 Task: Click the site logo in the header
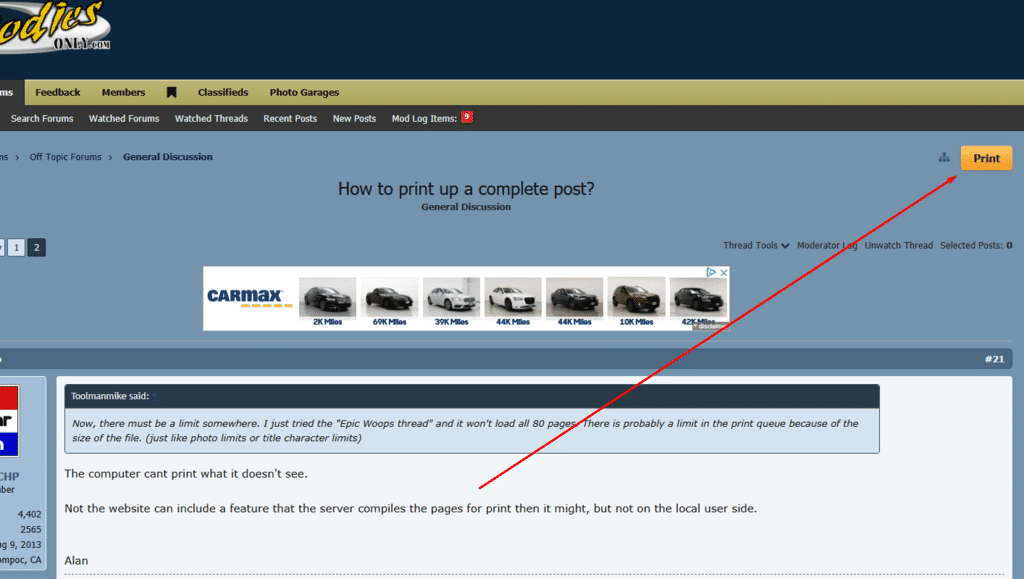pos(55,26)
